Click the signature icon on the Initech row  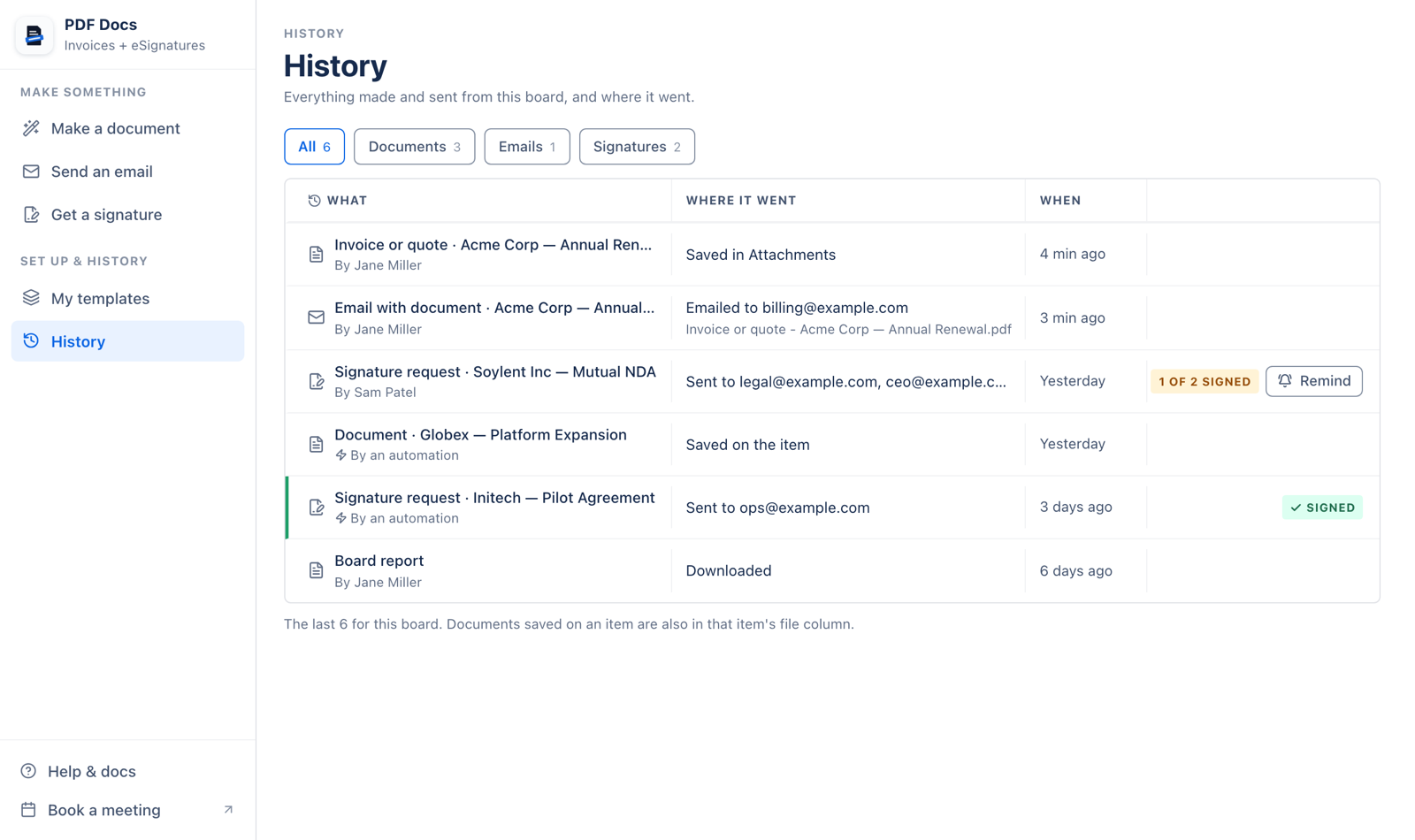(x=316, y=508)
